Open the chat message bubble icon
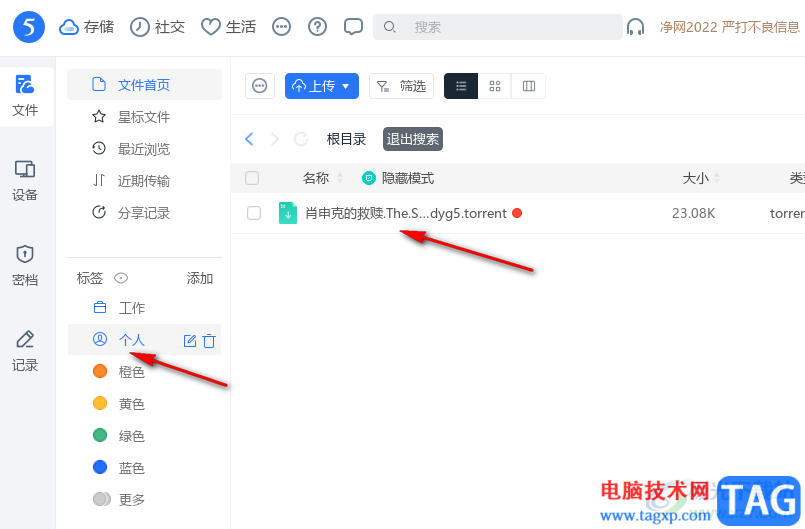Viewport: 805px width, 529px height. [353, 27]
